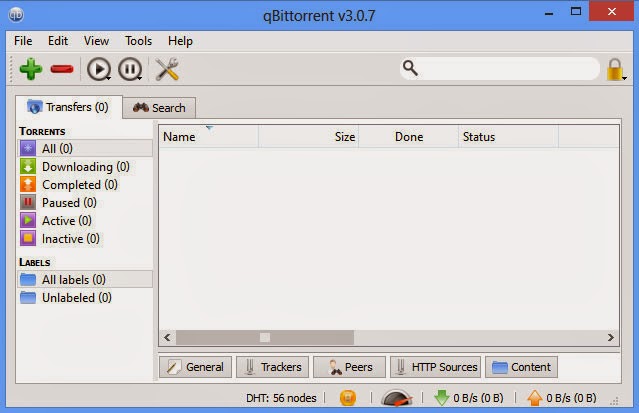Open the dropdown arrow beside lock icon

coord(624,78)
